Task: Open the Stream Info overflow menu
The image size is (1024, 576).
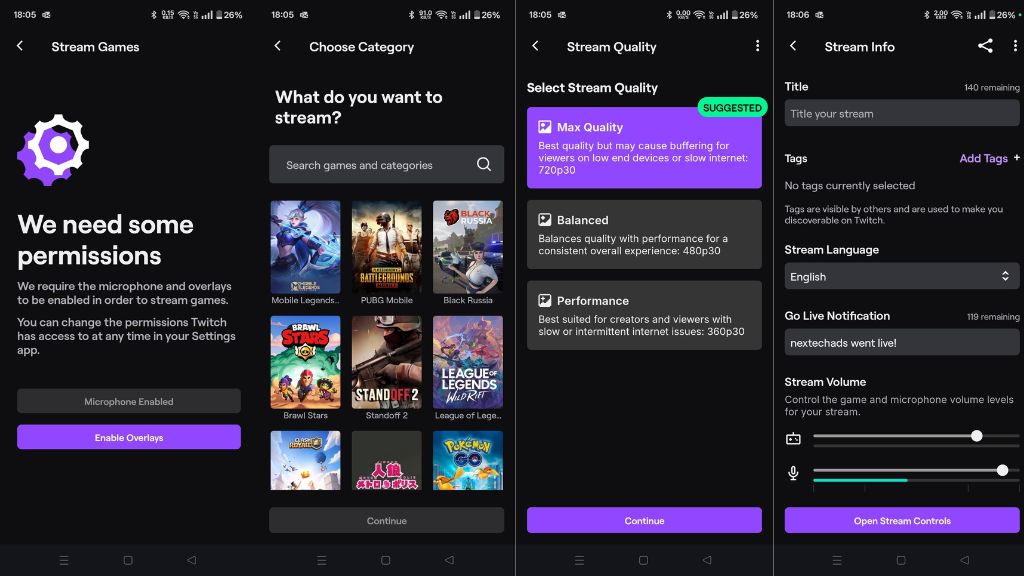Action: pyautogui.click(x=1015, y=46)
